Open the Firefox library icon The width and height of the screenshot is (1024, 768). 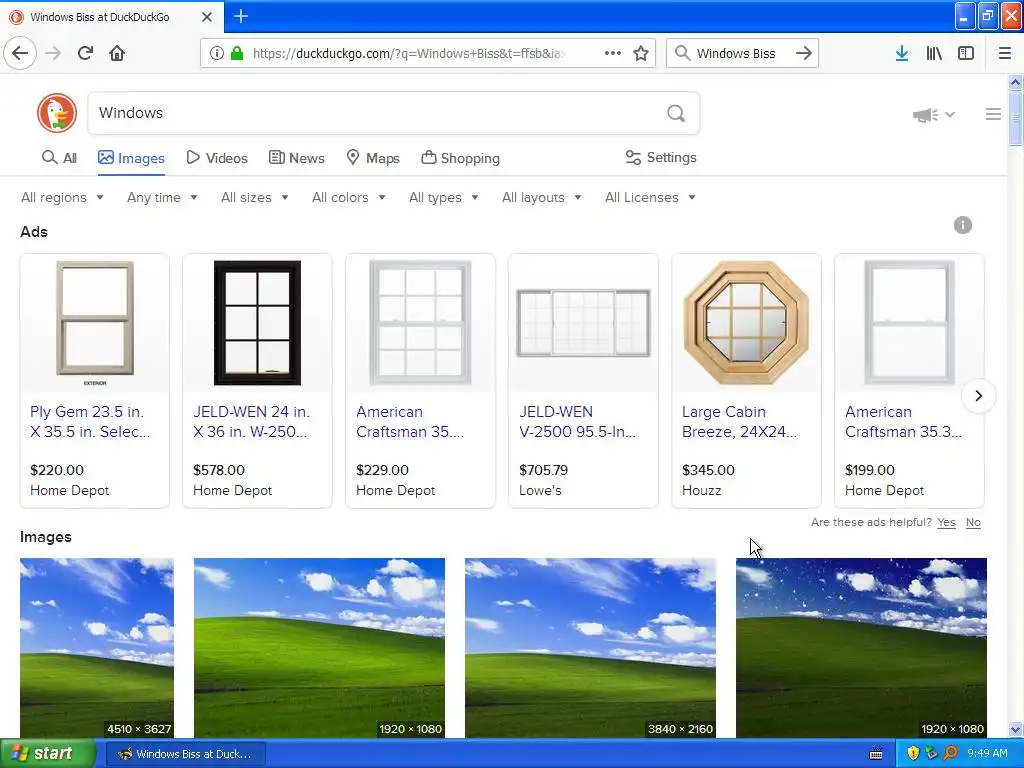click(x=934, y=53)
